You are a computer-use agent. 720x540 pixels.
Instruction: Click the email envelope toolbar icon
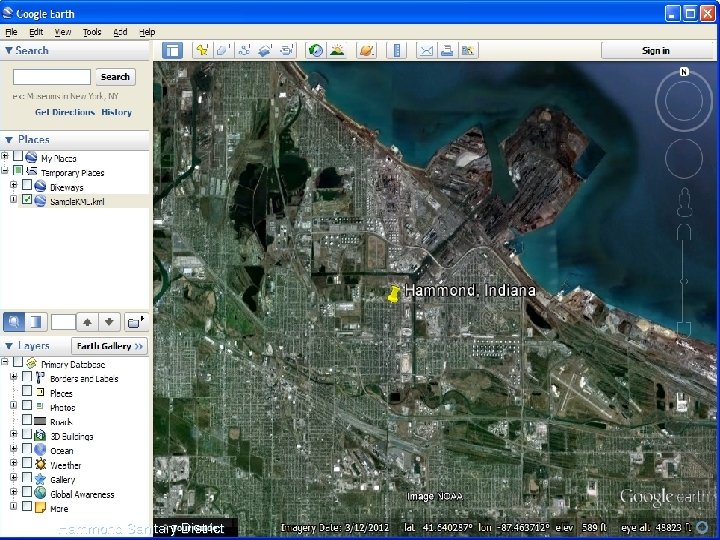pos(425,50)
